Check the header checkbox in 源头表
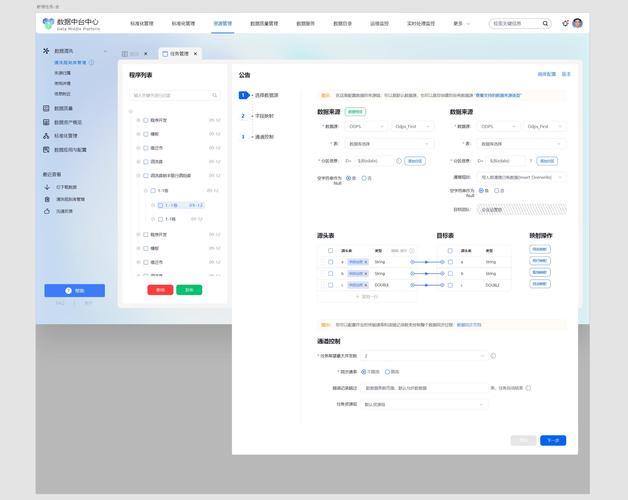 pos(330,250)
